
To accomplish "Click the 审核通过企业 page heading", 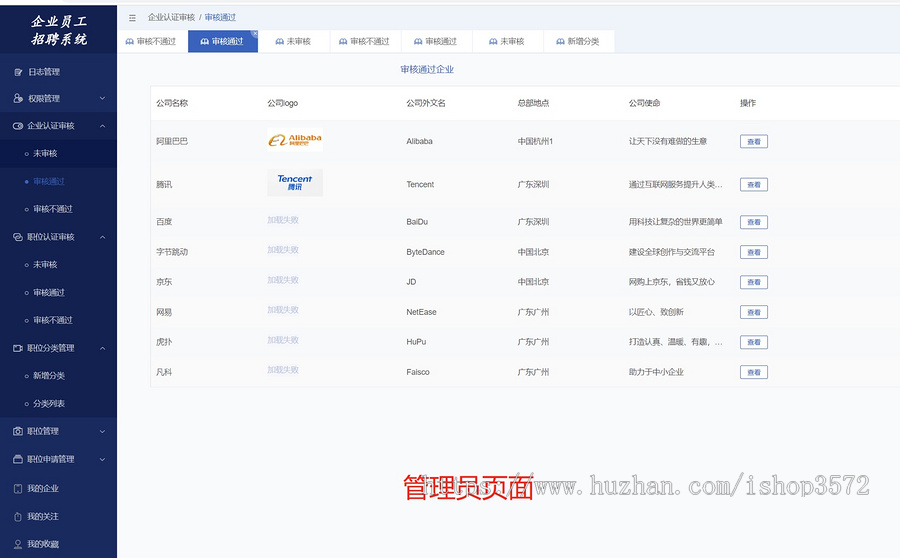I will [x=427, y=69].
